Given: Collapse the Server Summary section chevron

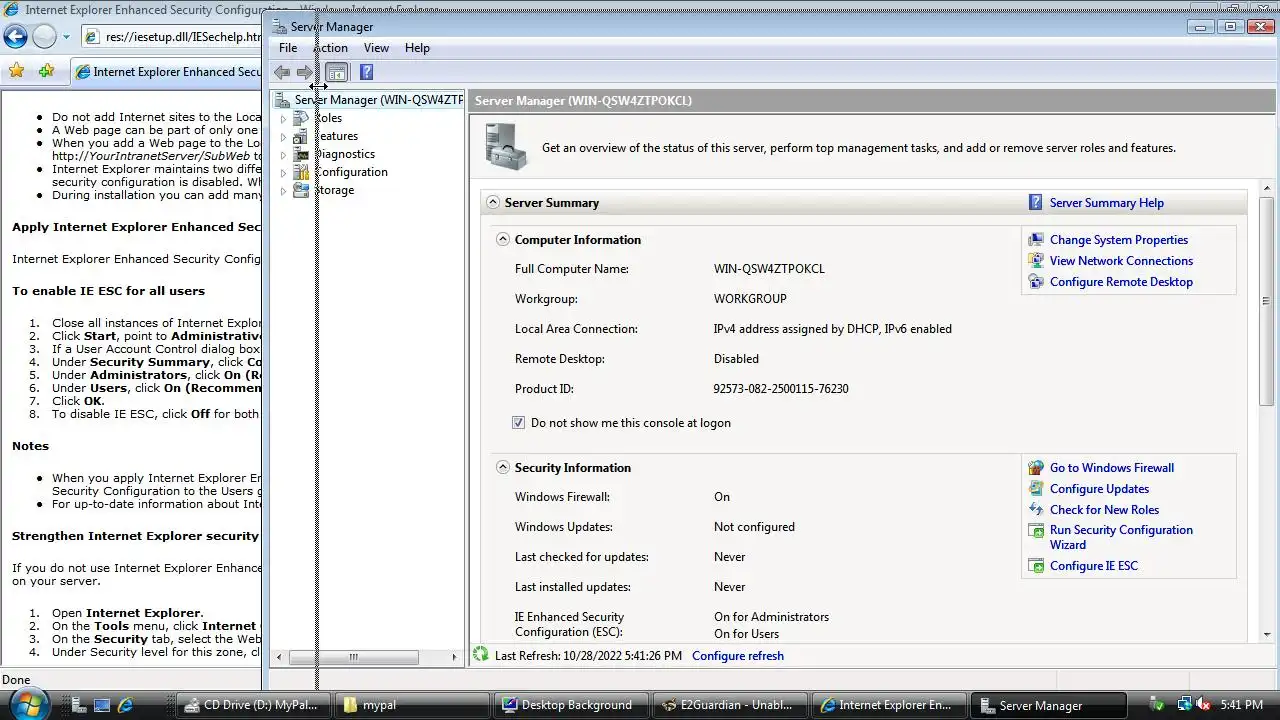Looking at the screenshot, I should point(492,202).
